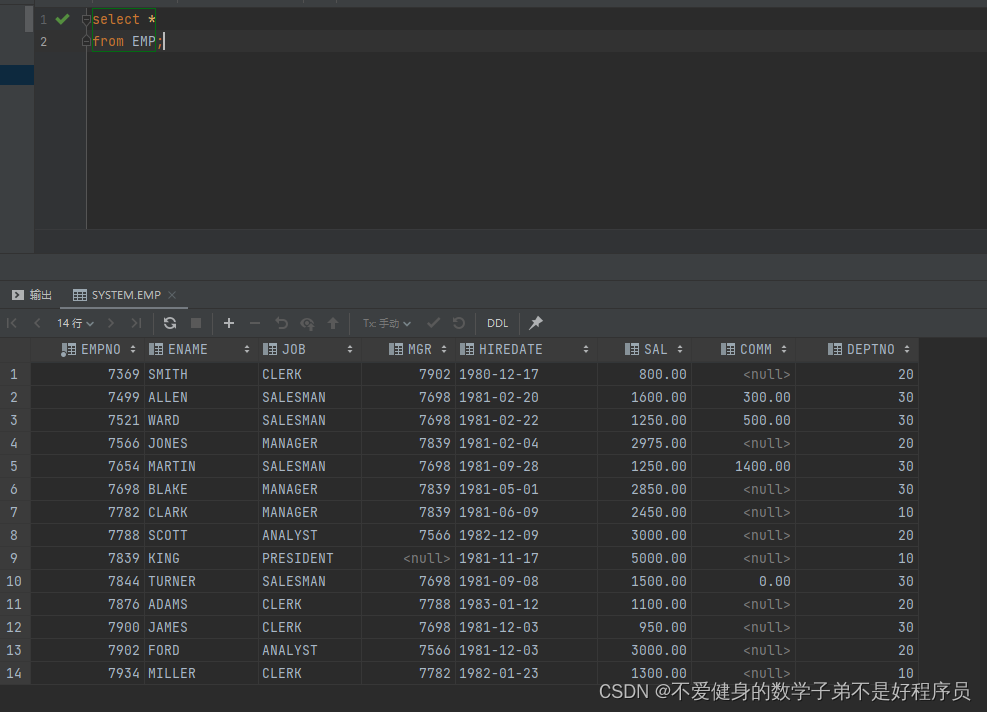
Task: Sort by the HIREDATE column arrows
Action: coord(586,349)
